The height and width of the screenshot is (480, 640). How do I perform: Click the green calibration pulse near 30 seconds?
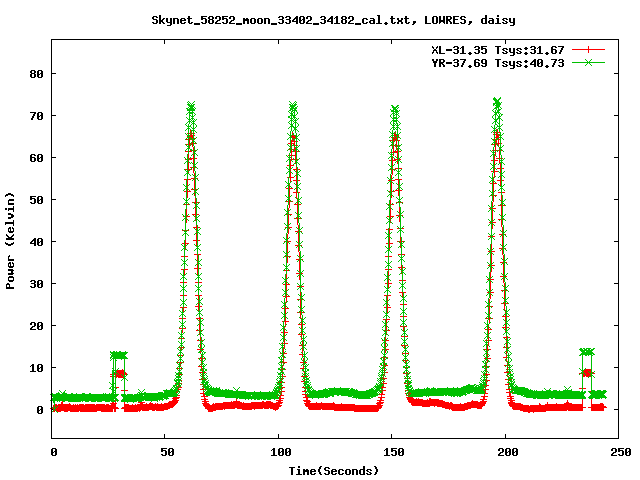(119, 355)
